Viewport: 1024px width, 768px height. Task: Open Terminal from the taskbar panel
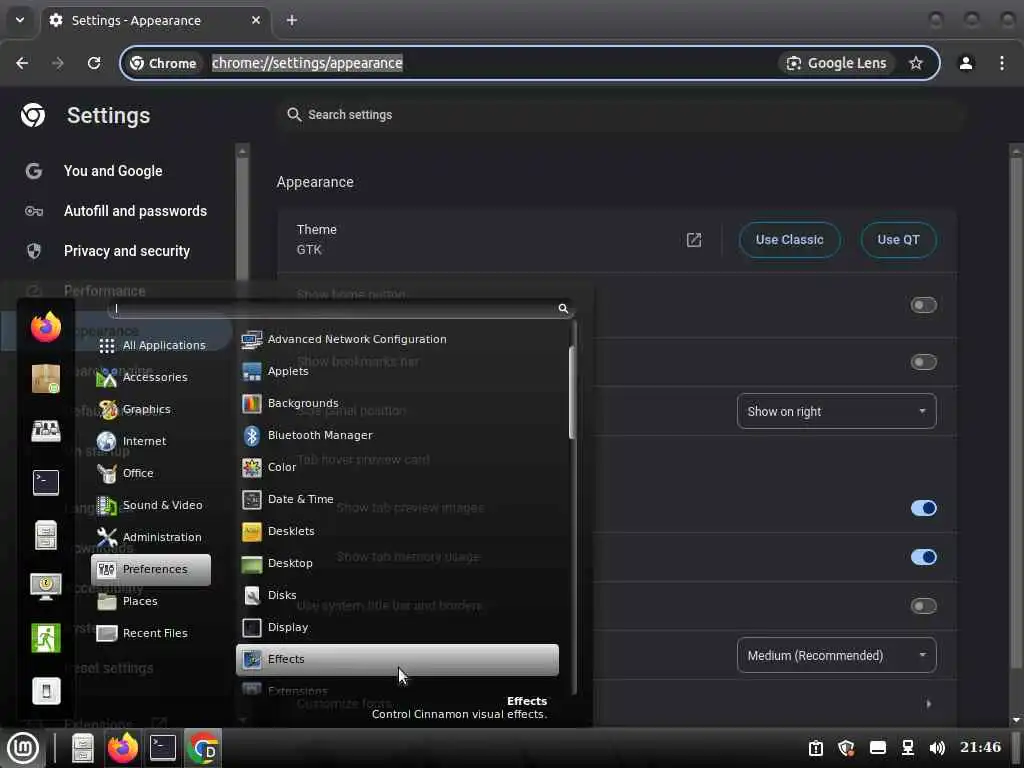point(163,748)
